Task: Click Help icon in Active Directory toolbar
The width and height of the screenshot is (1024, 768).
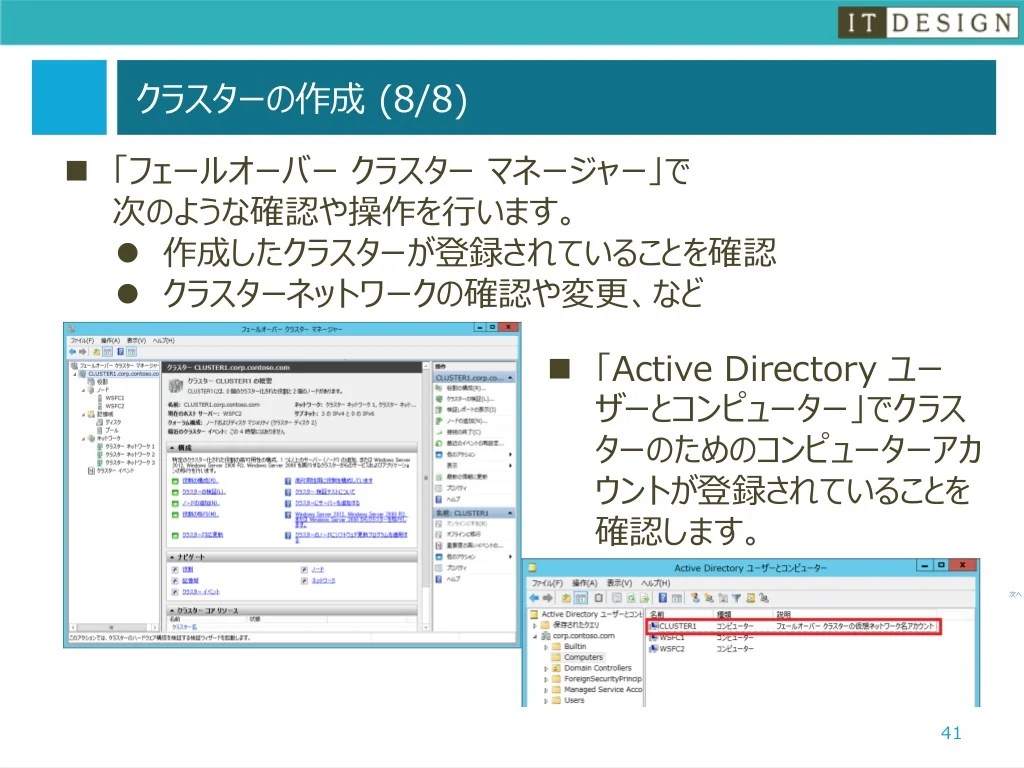Action: tap(662, 598)
